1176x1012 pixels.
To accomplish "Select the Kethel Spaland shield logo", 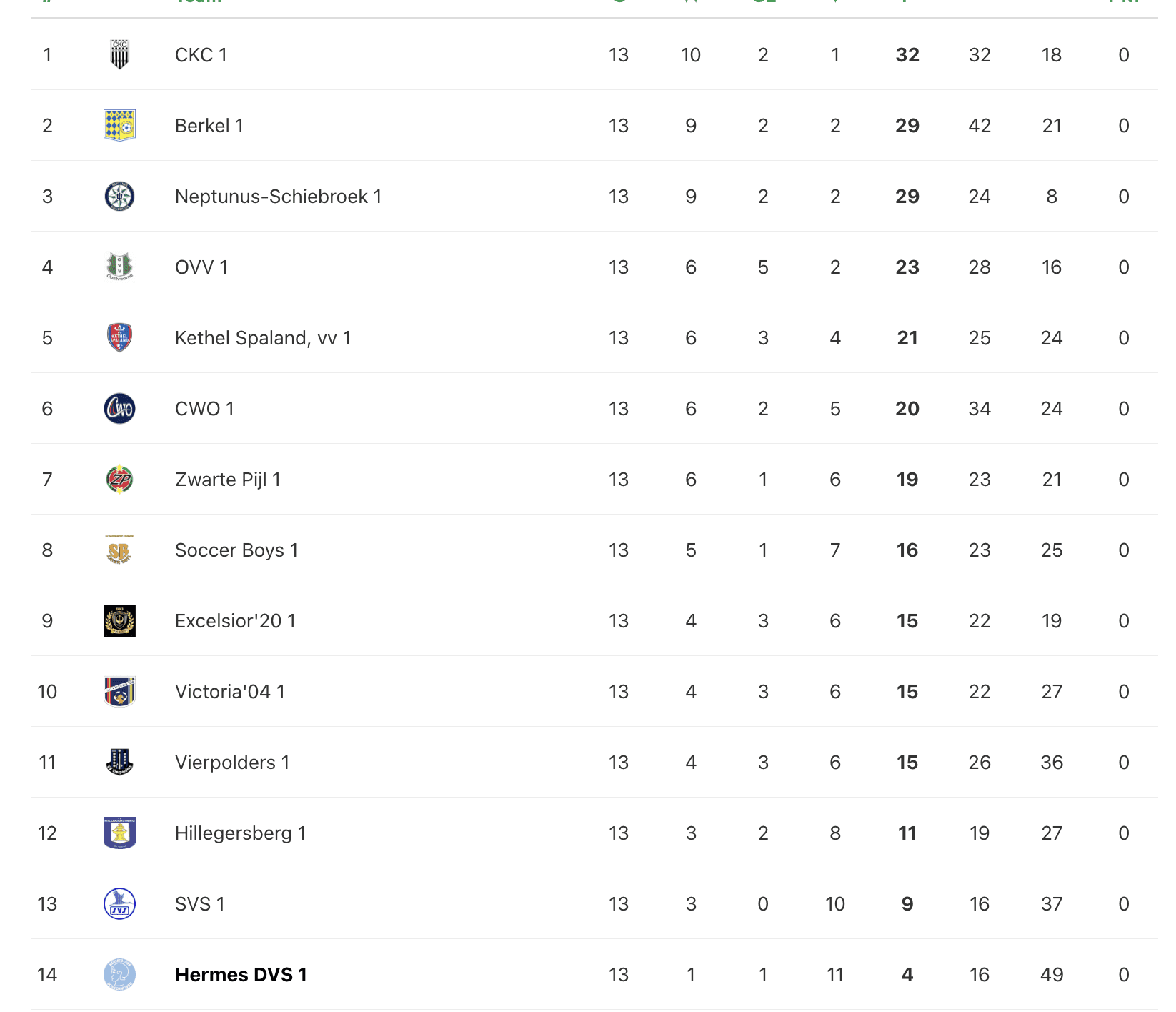I will (x=119, y=338).
